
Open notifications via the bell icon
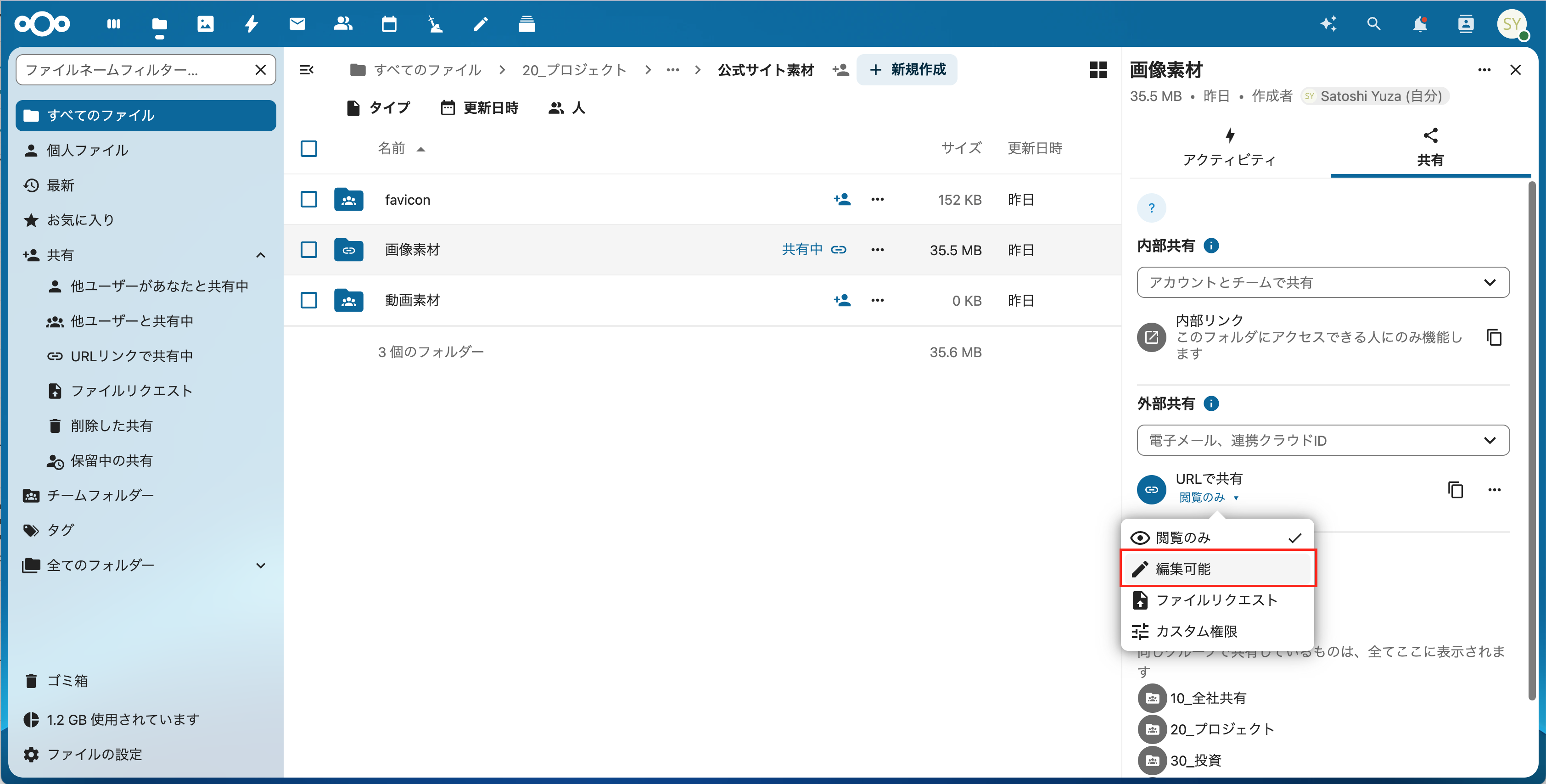[x=1420, y=24]
